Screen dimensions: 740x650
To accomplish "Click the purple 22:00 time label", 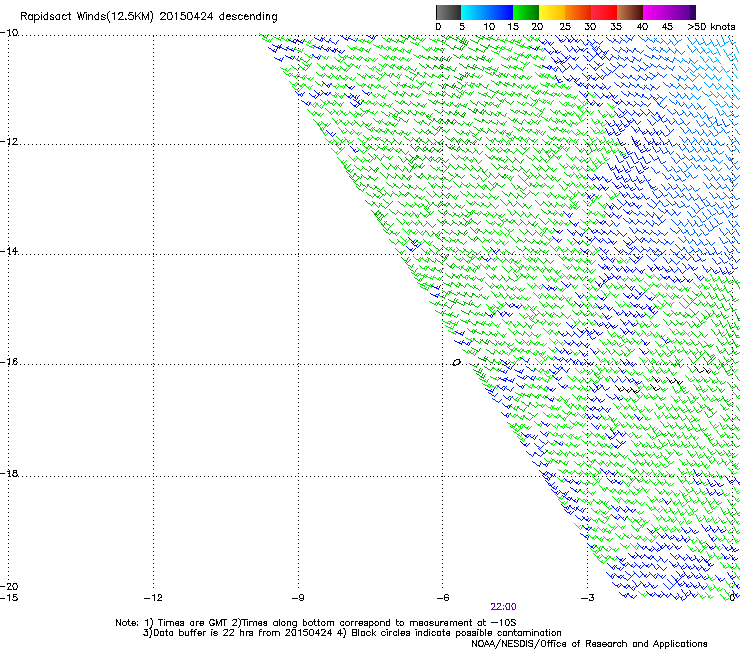I will [x=503, y=607].
